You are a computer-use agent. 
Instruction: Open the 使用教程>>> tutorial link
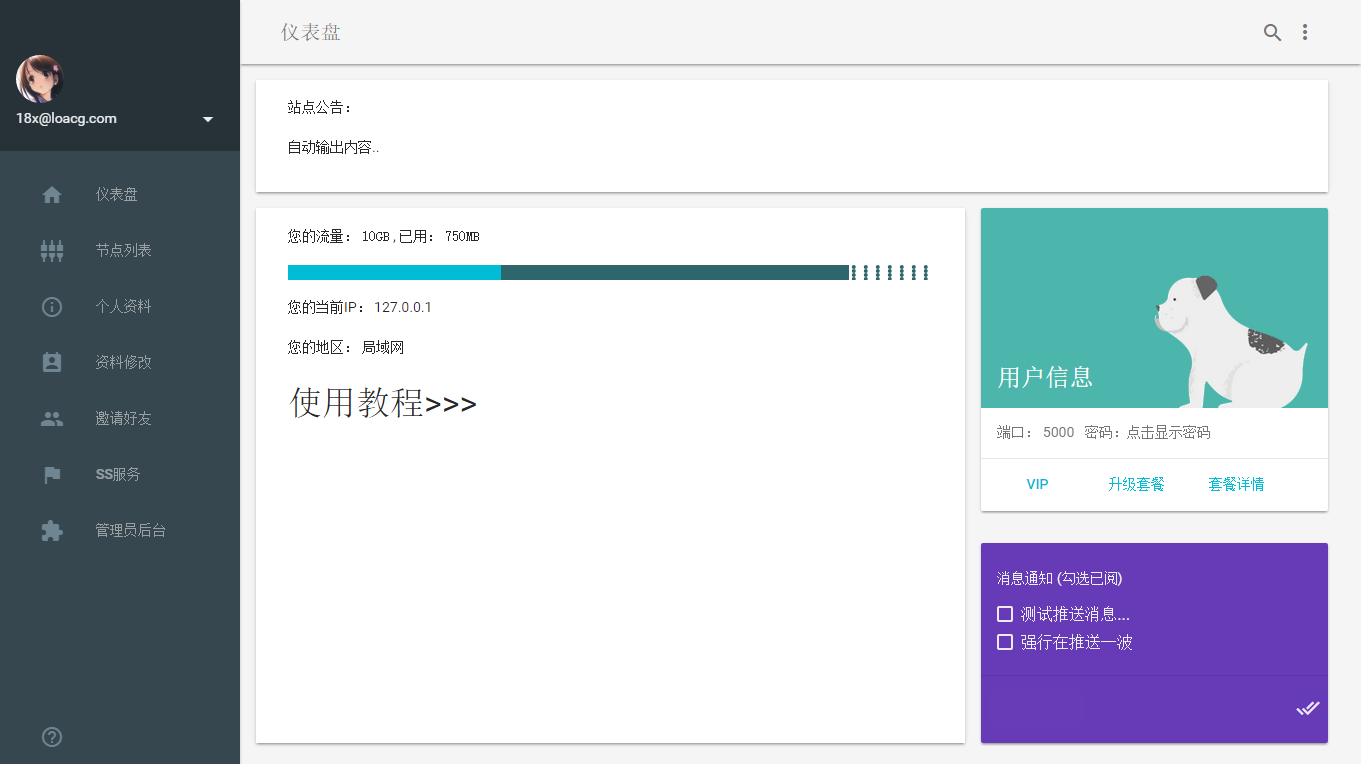point(380,404)
